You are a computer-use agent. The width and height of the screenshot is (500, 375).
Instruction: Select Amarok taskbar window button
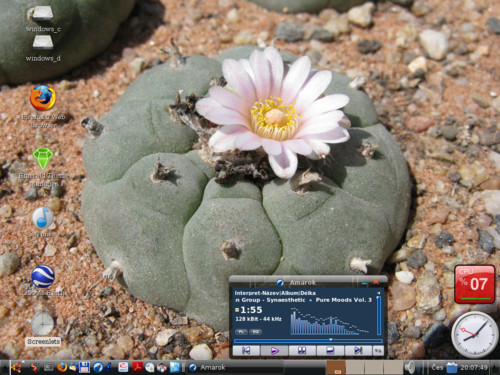click(235, 367)
